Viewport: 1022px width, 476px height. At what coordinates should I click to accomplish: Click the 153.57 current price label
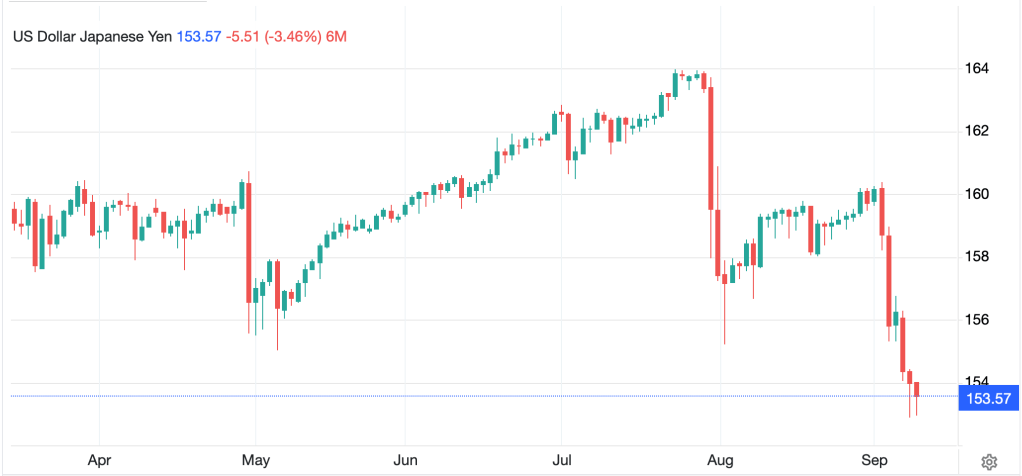click(990, 397)
